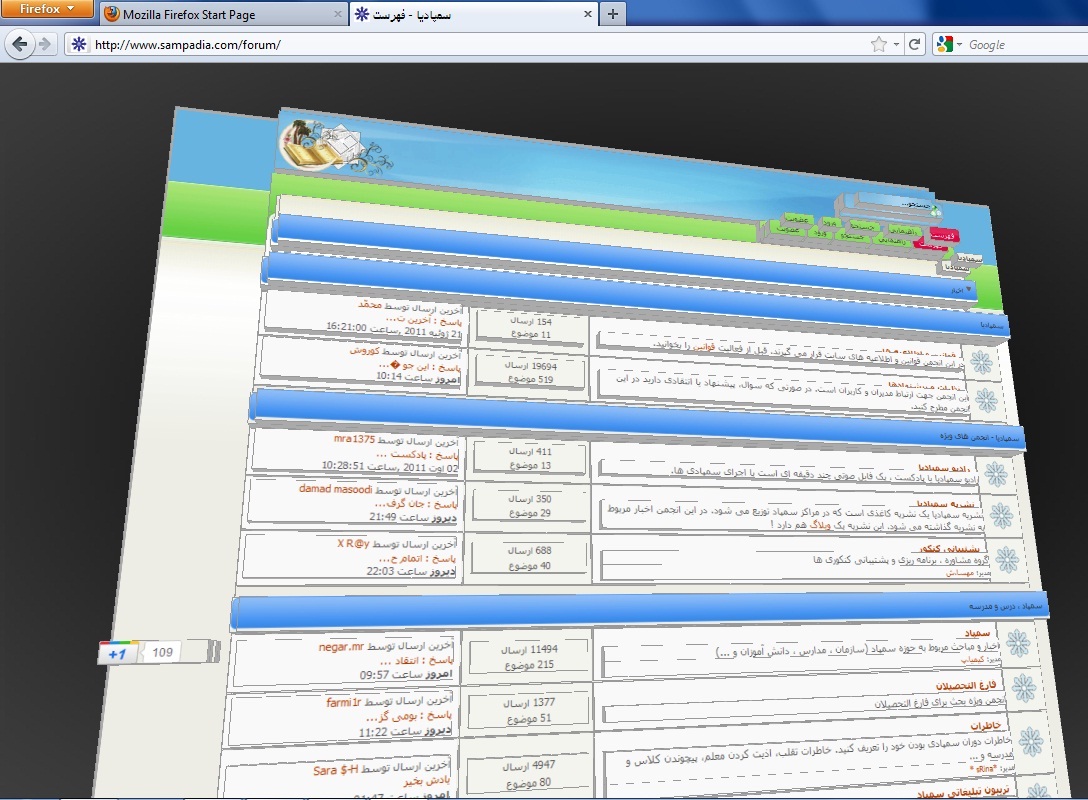Viewport: 1088px width, 800px height.
Task: Open the رادیو سمپادیا forum link
Action: [x=943, y=468]
